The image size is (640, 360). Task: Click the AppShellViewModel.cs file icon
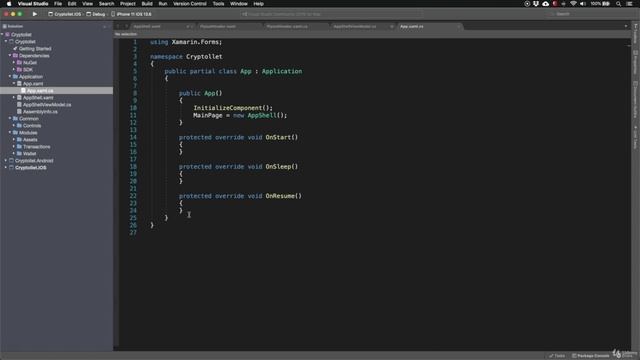coord(19,104)
